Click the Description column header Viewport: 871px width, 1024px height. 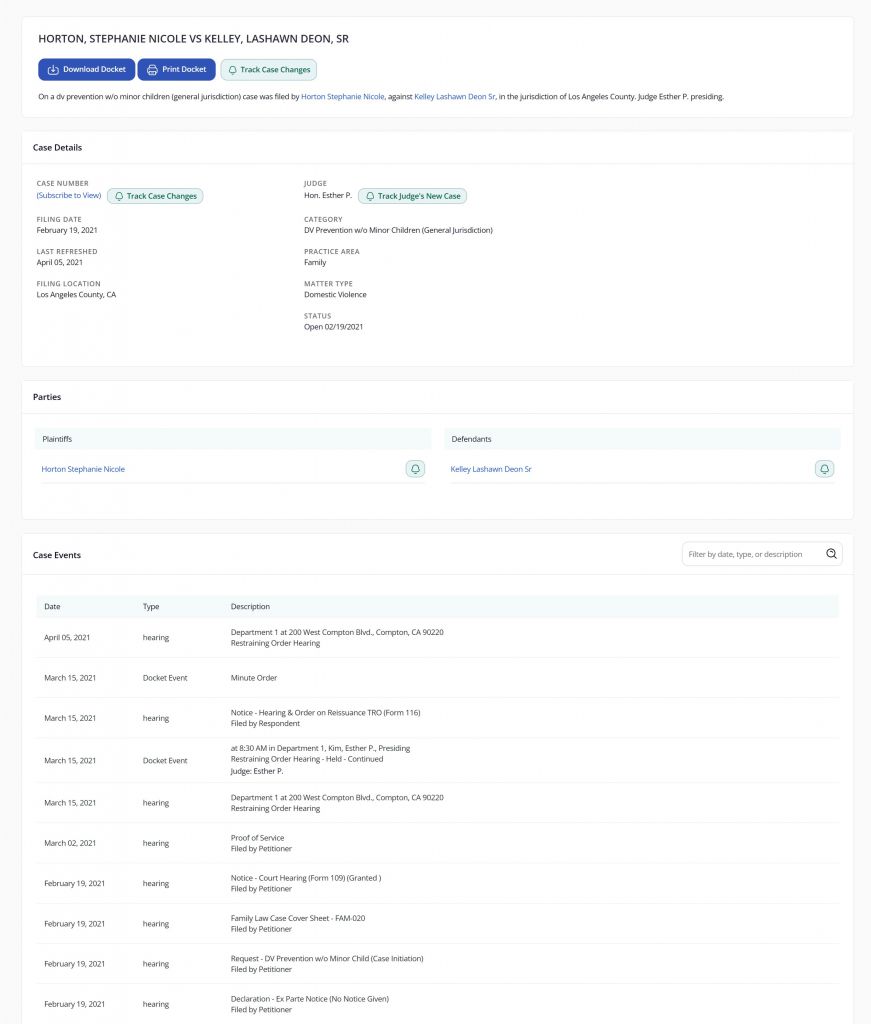pyautogui.click(x=250, y=607)
